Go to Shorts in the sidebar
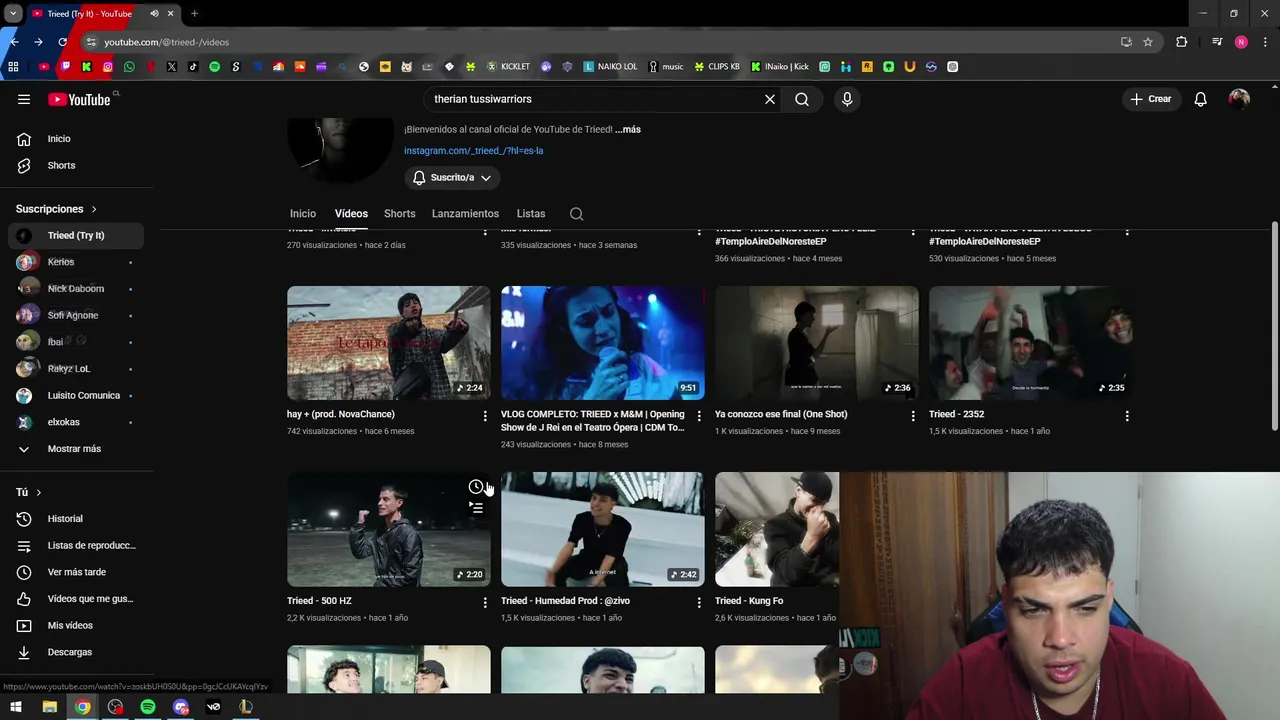 (x=77, y=166)
